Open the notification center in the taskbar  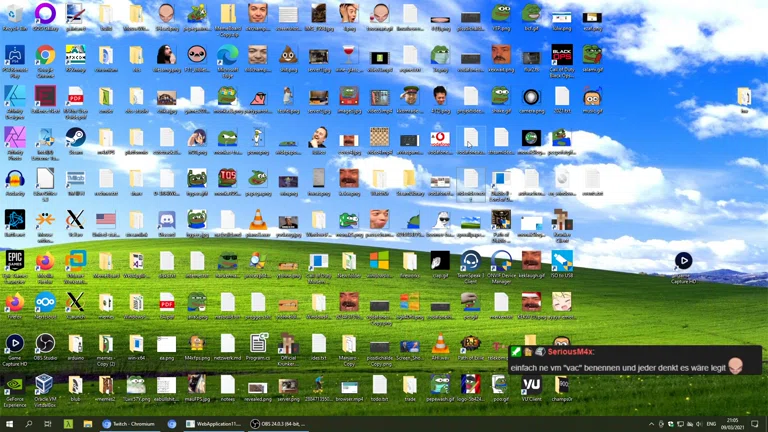coord(755,424)
